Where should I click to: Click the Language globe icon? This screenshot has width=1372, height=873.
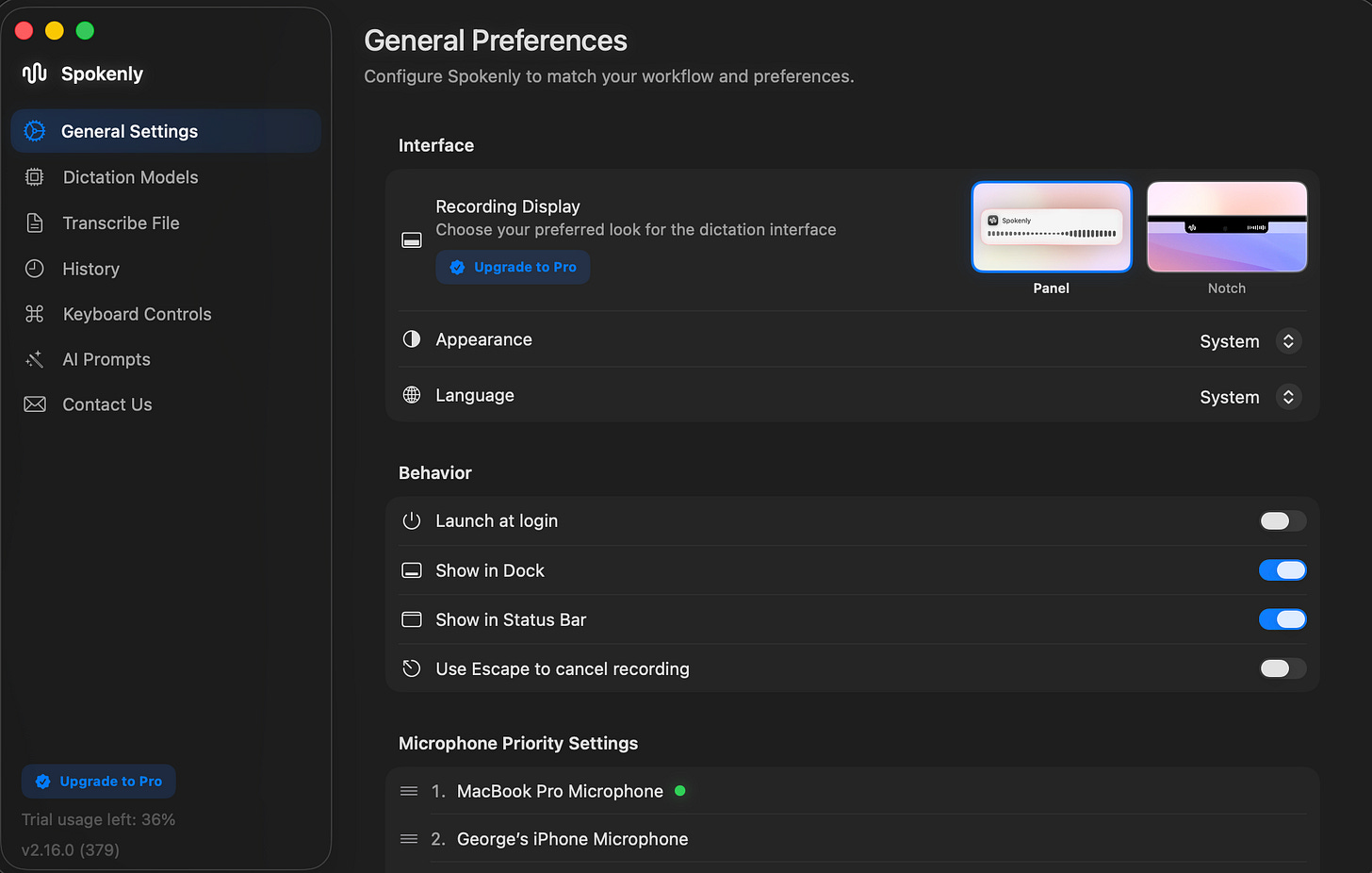pos(412,395)
